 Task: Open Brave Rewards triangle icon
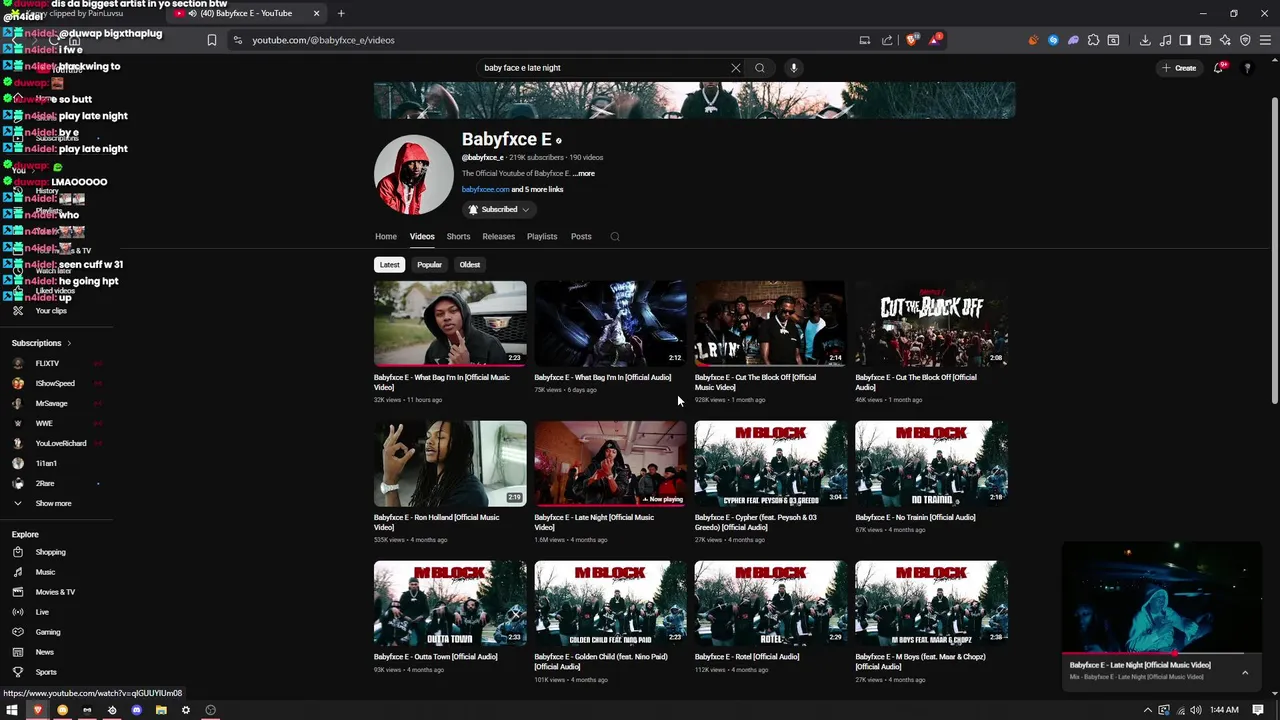[934, 40]
